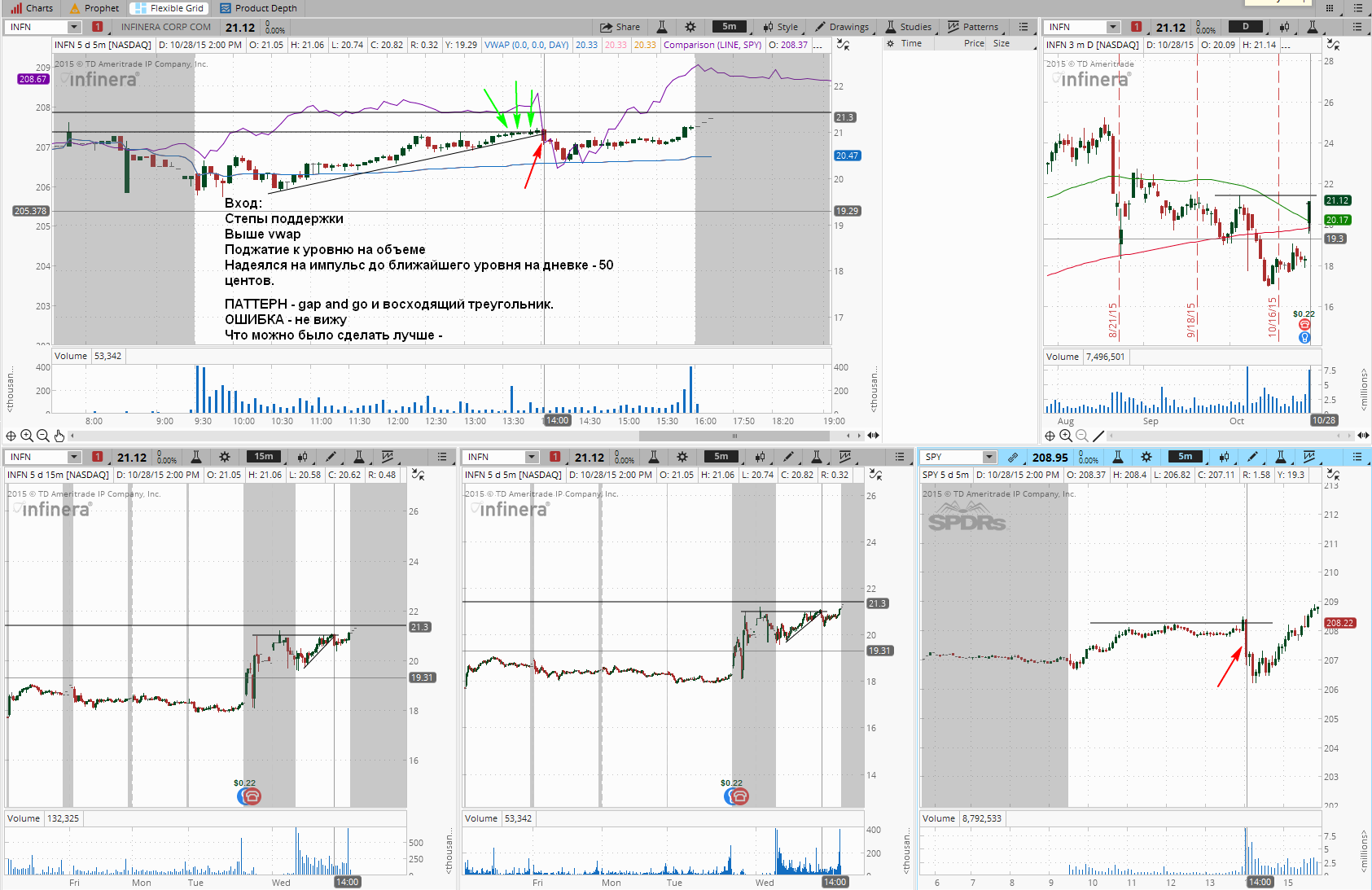
Task: Expand symbol dropdown in daily INFN chart
Action: coord(1114,27)
